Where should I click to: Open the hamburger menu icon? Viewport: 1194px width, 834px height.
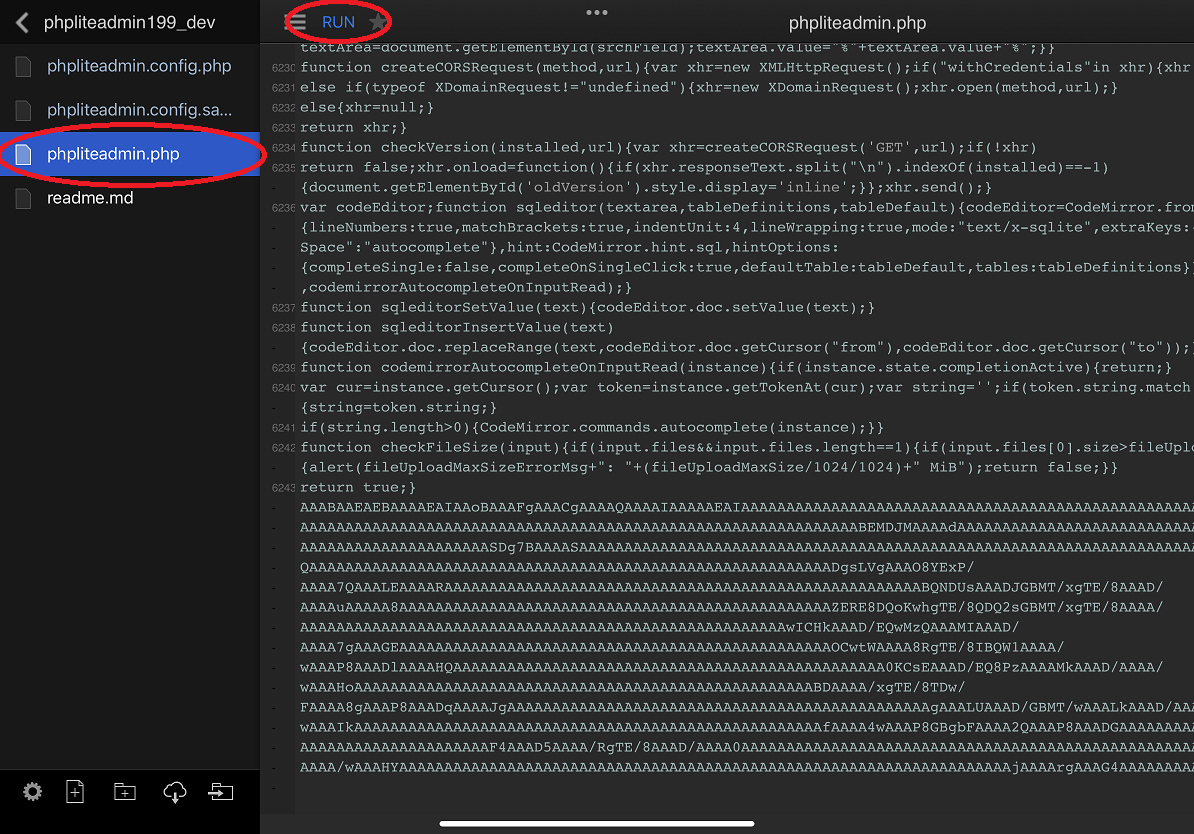click(x=295, y=22)
